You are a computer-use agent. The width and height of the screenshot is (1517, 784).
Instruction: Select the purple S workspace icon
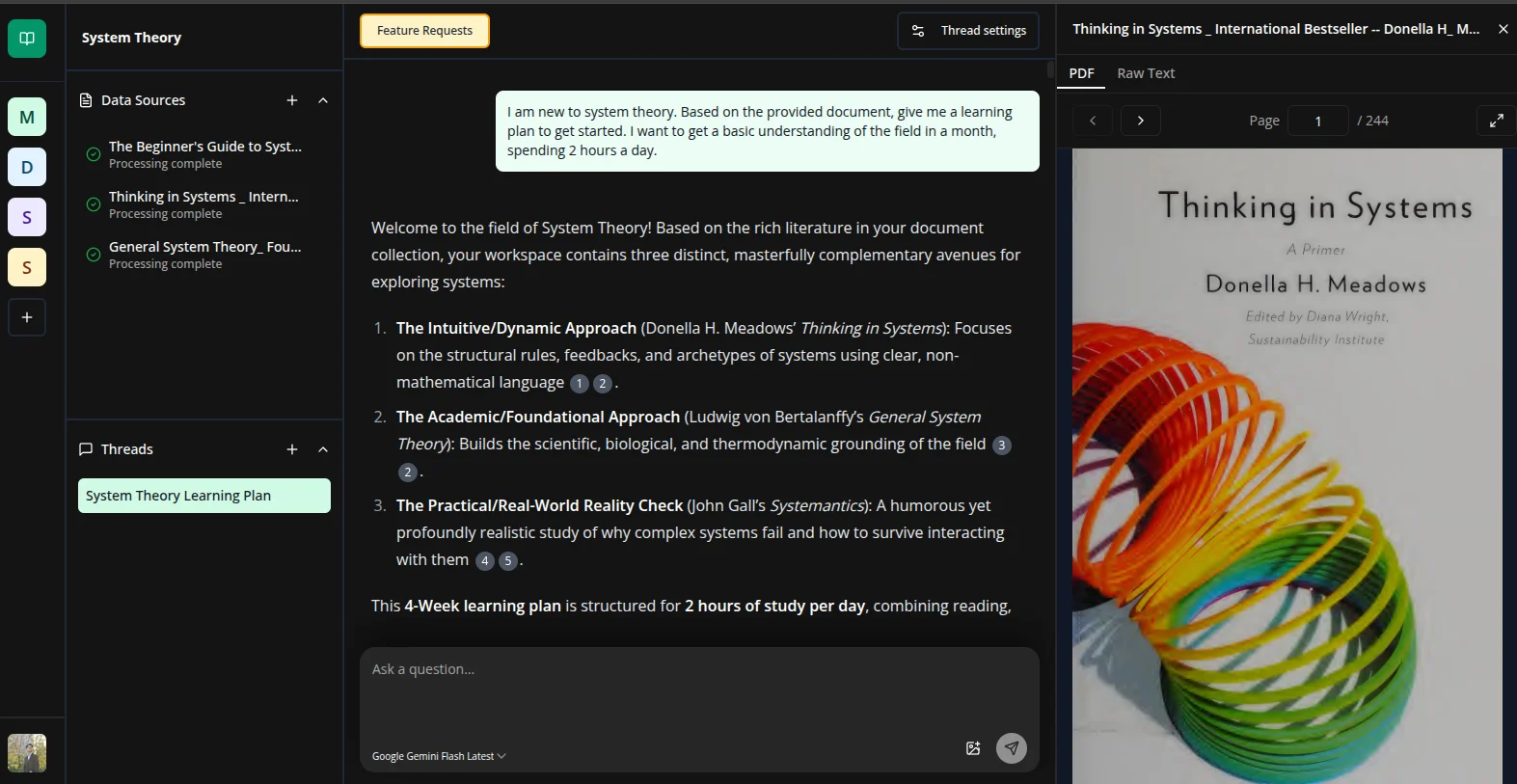27,217
